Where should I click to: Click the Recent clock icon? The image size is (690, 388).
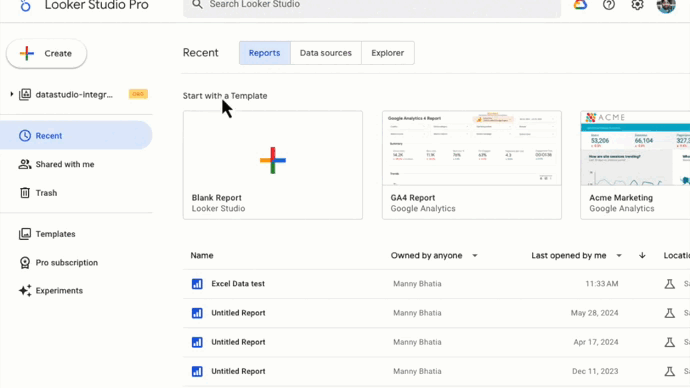point(25,135)
